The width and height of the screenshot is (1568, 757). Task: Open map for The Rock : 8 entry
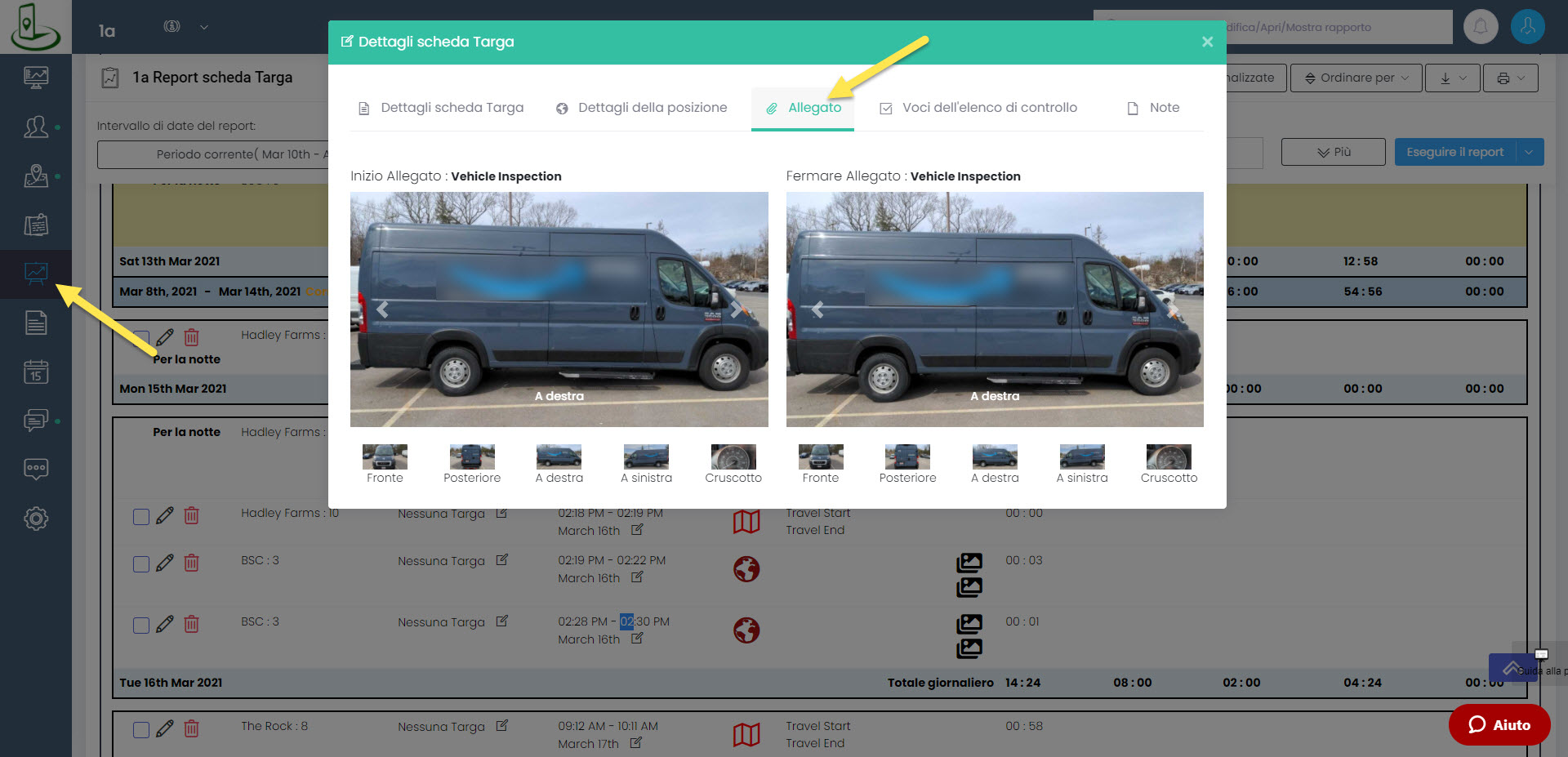tap(746, 734)
